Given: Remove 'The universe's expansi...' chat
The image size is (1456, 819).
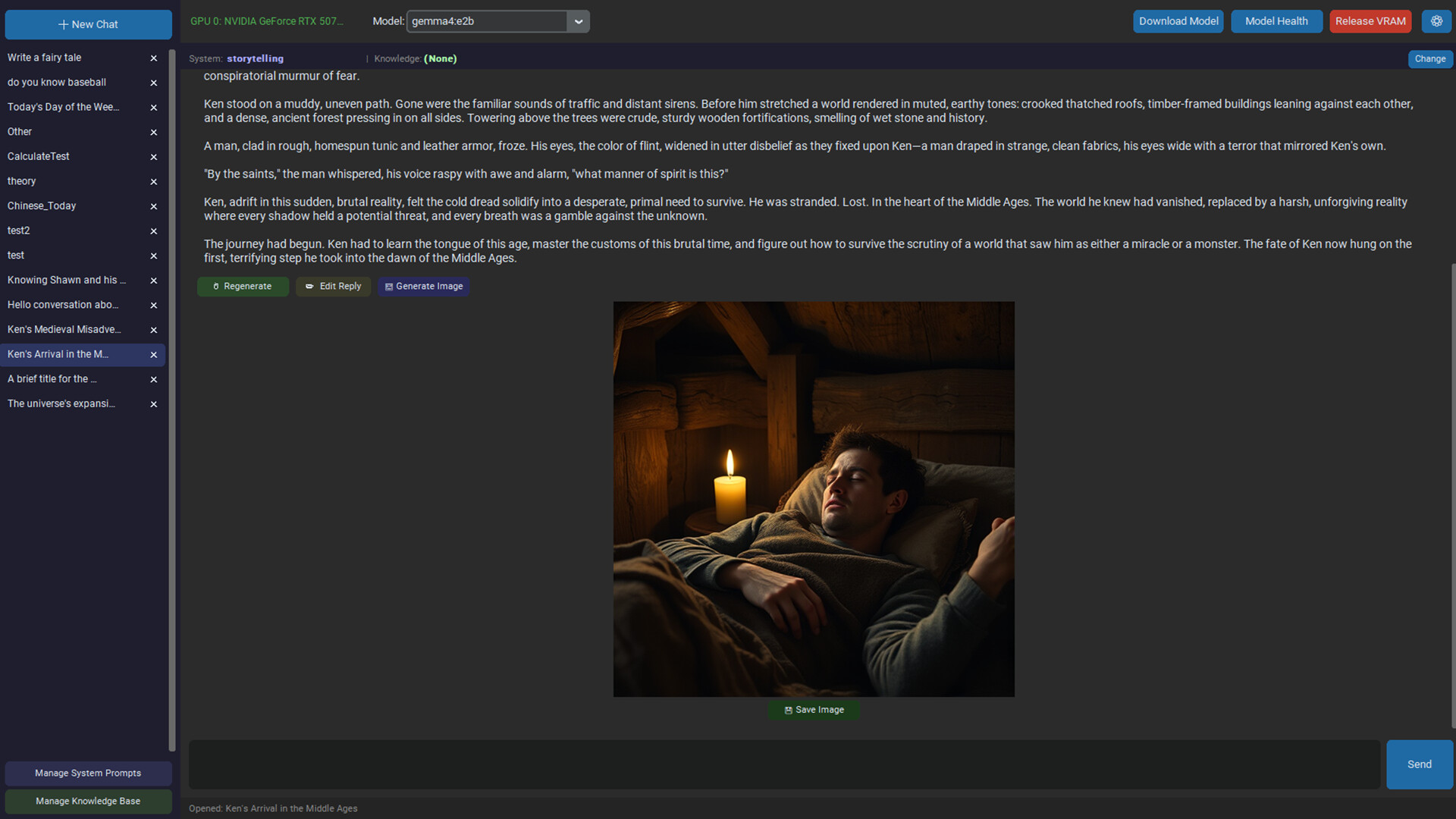Looking at the screenshot, I should pyautogui.click(x=154, y=404).
